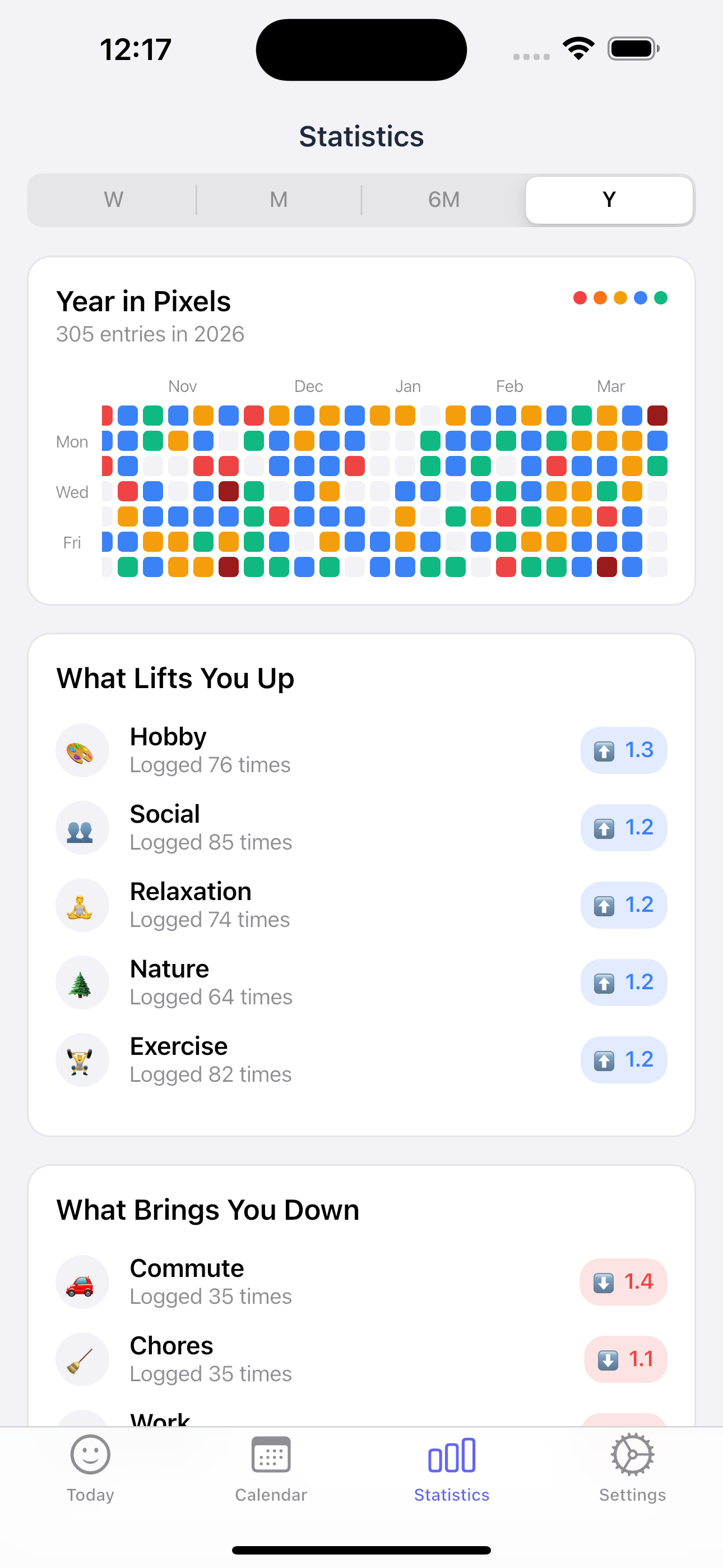Open the Calendar tab
Screen dimensions: 723x1568
click(271, 1455)
